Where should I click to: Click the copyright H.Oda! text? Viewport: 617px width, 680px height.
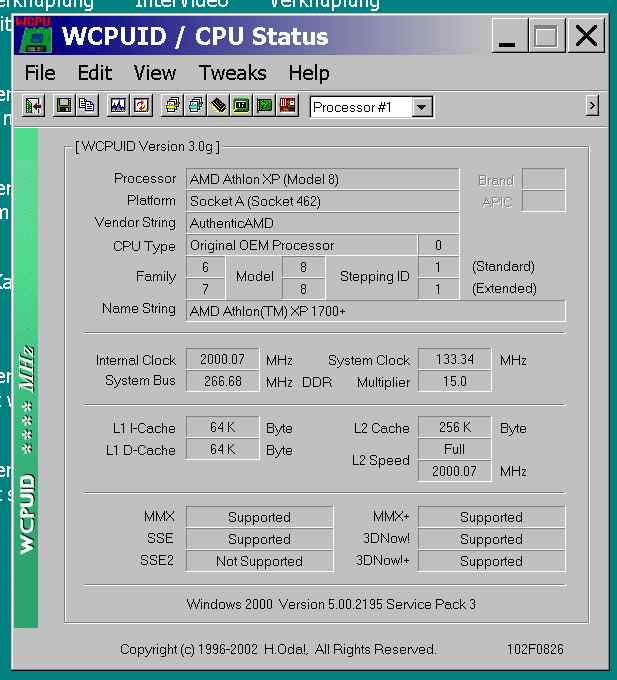(x=277, y=649)
